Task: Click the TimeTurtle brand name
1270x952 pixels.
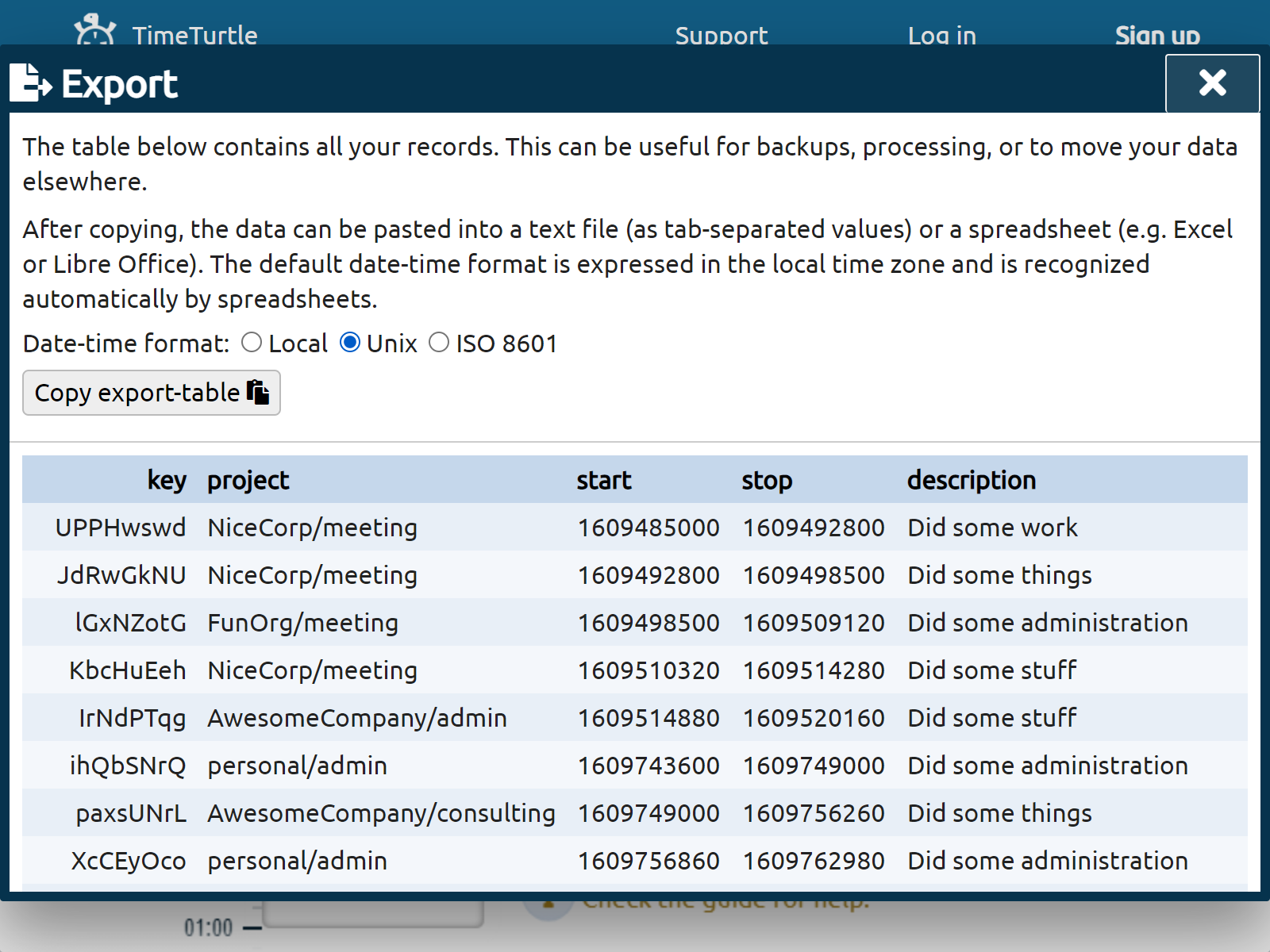Action: (194, 36)
